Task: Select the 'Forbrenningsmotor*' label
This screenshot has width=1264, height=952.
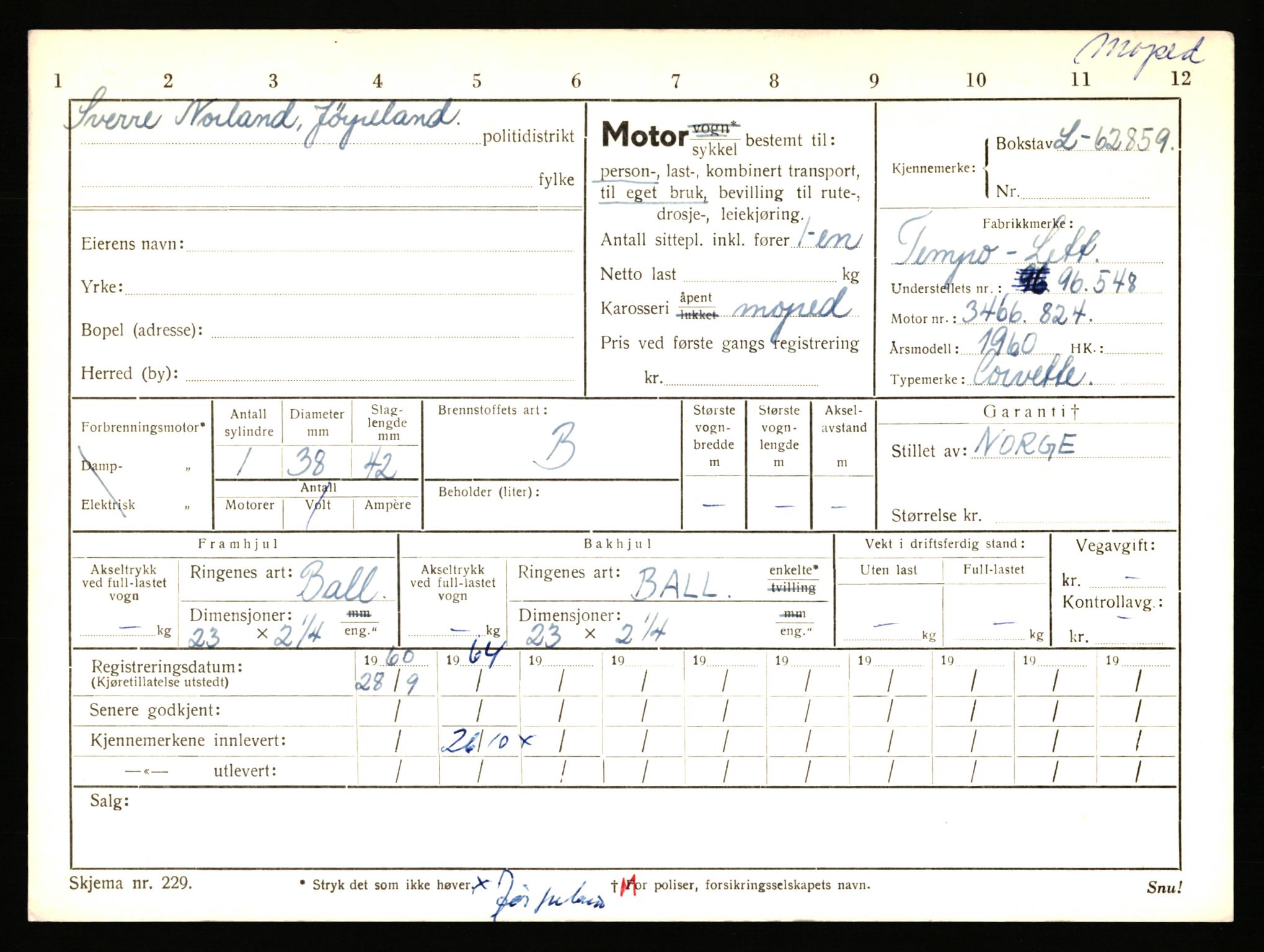Action: click(x=143, y=428)
